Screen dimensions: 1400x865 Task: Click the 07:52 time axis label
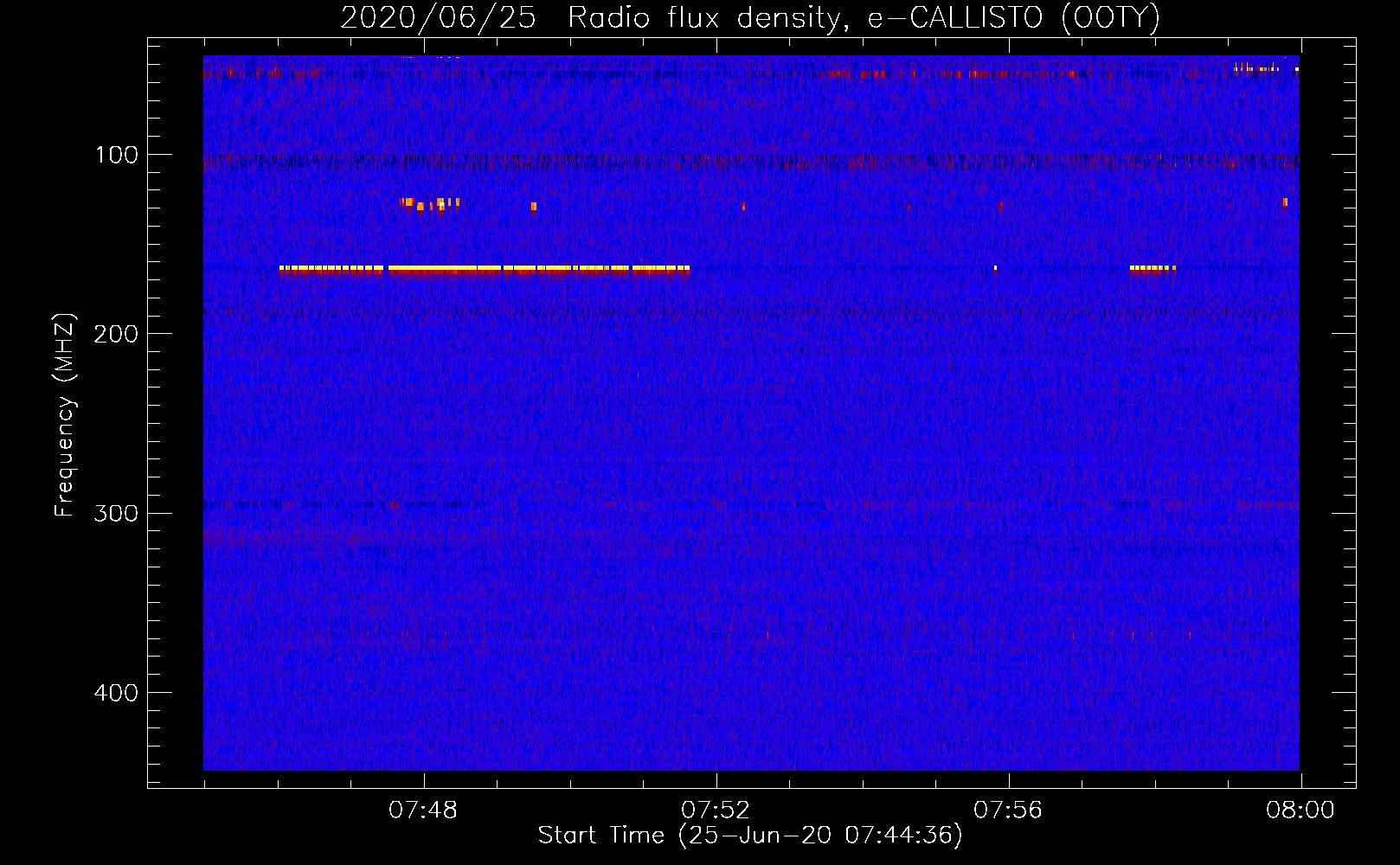tap(716, 811)
